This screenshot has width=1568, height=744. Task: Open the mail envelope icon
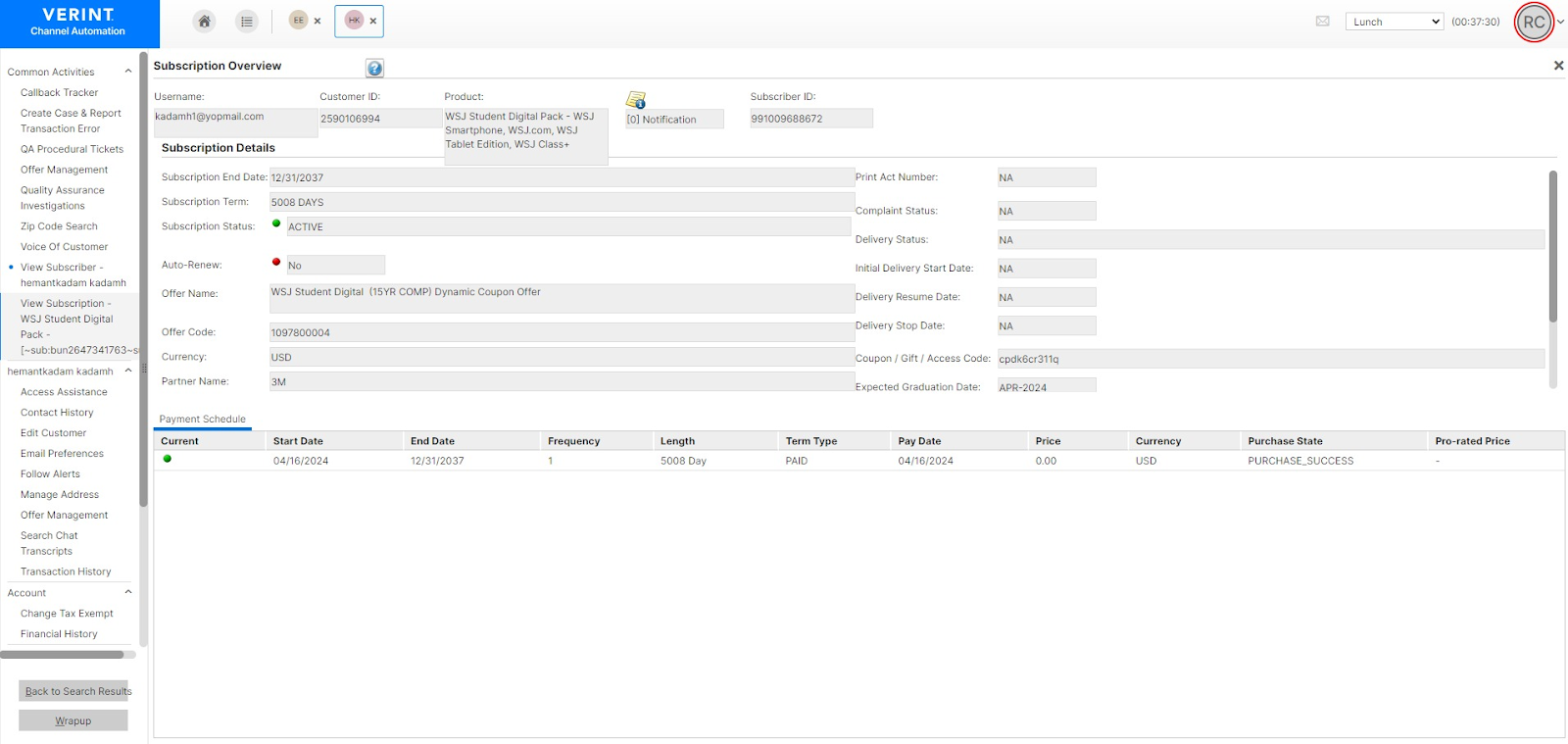pos(1323,21)
